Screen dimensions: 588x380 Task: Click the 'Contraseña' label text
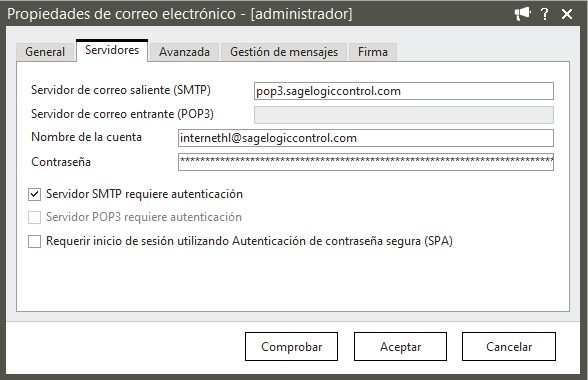point(61,162)
